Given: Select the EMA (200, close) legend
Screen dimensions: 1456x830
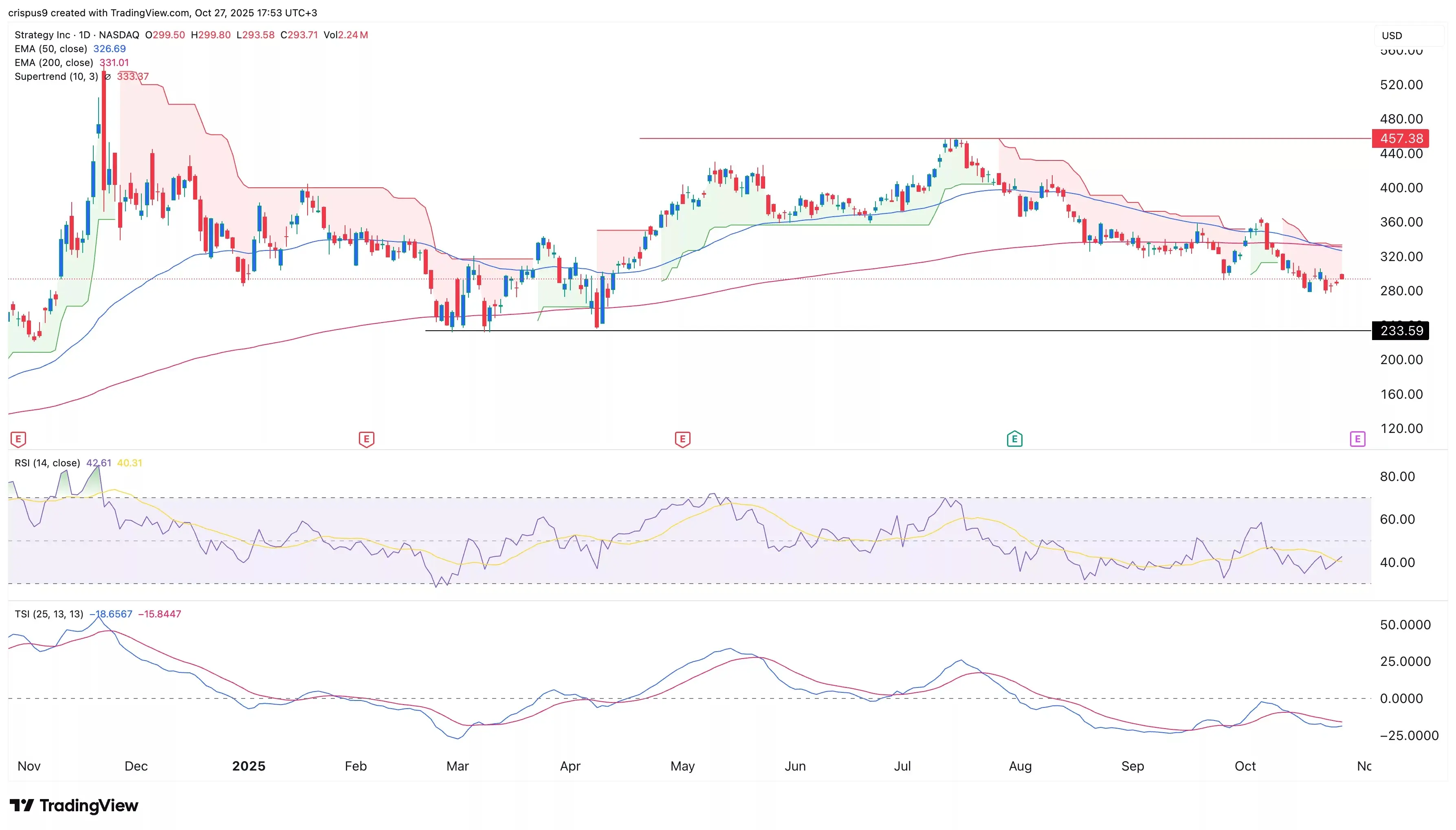Looking at the screenshot, I should 54,63.
